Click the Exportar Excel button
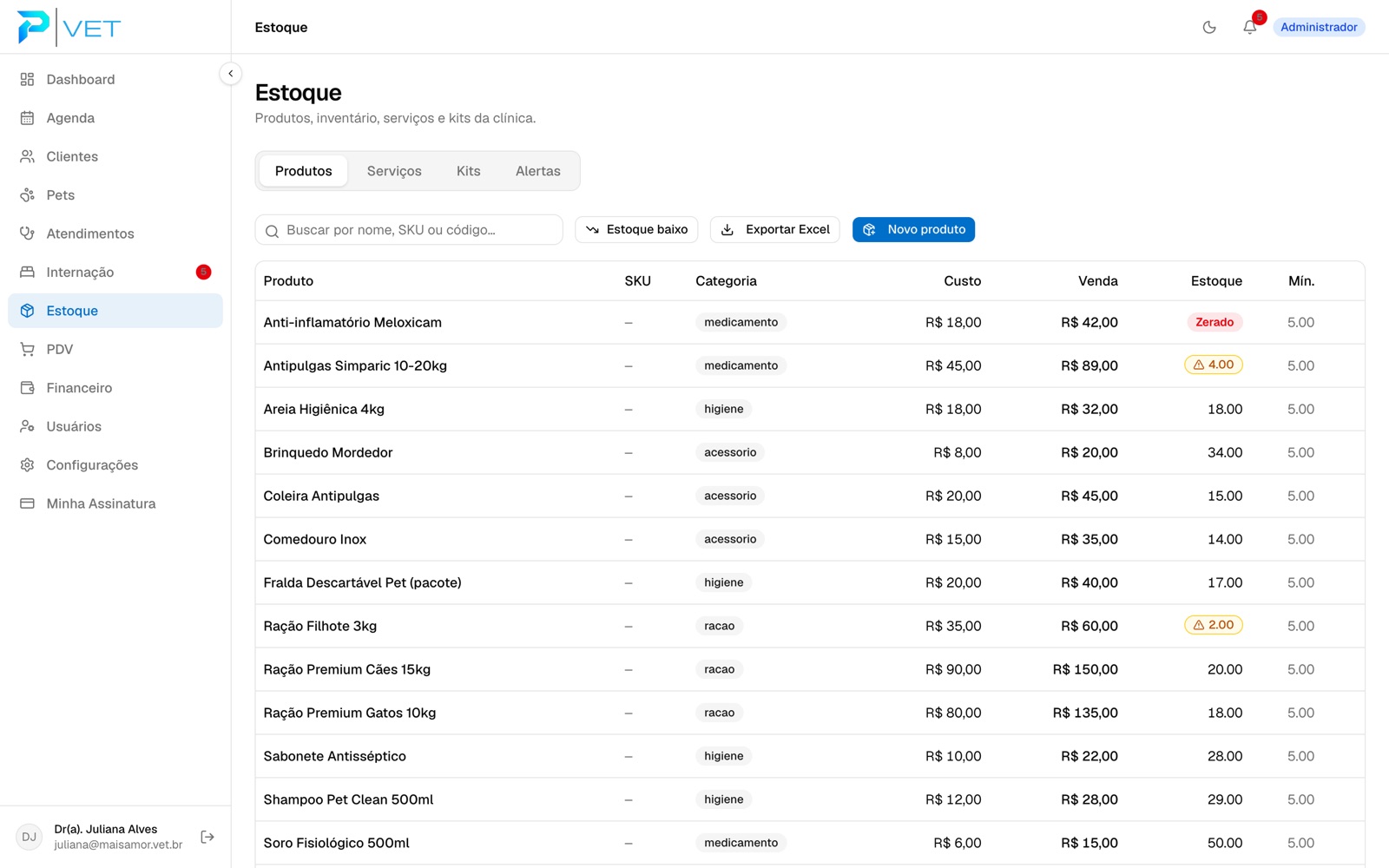This screenshot has height=868, width=1389. [x=775, y=229]
